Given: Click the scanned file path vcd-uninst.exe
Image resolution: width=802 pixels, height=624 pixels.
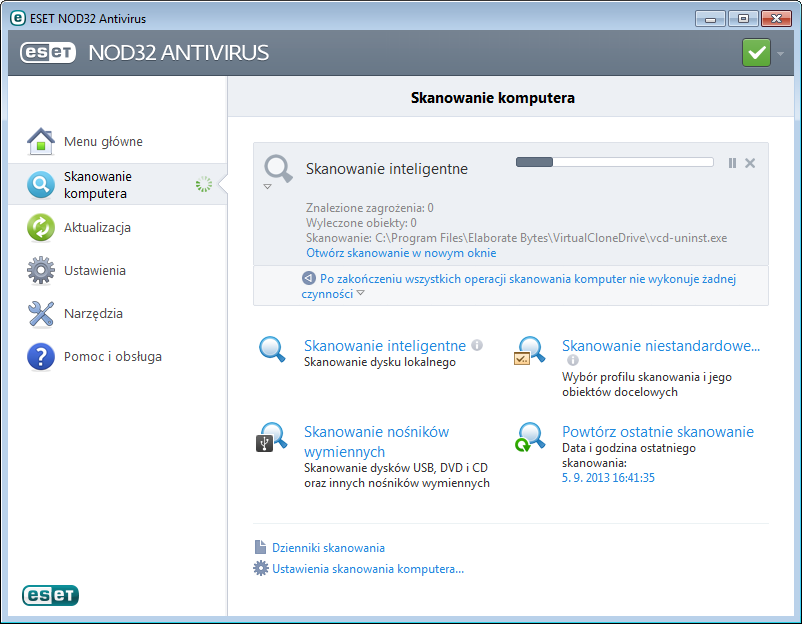Looking at the screenshot, I should 516,238.
